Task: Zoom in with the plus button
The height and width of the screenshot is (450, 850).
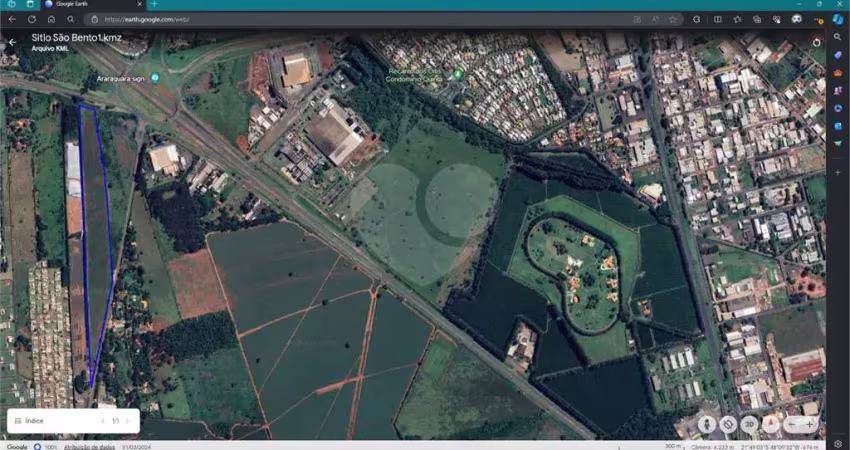Action: [810, 424]
